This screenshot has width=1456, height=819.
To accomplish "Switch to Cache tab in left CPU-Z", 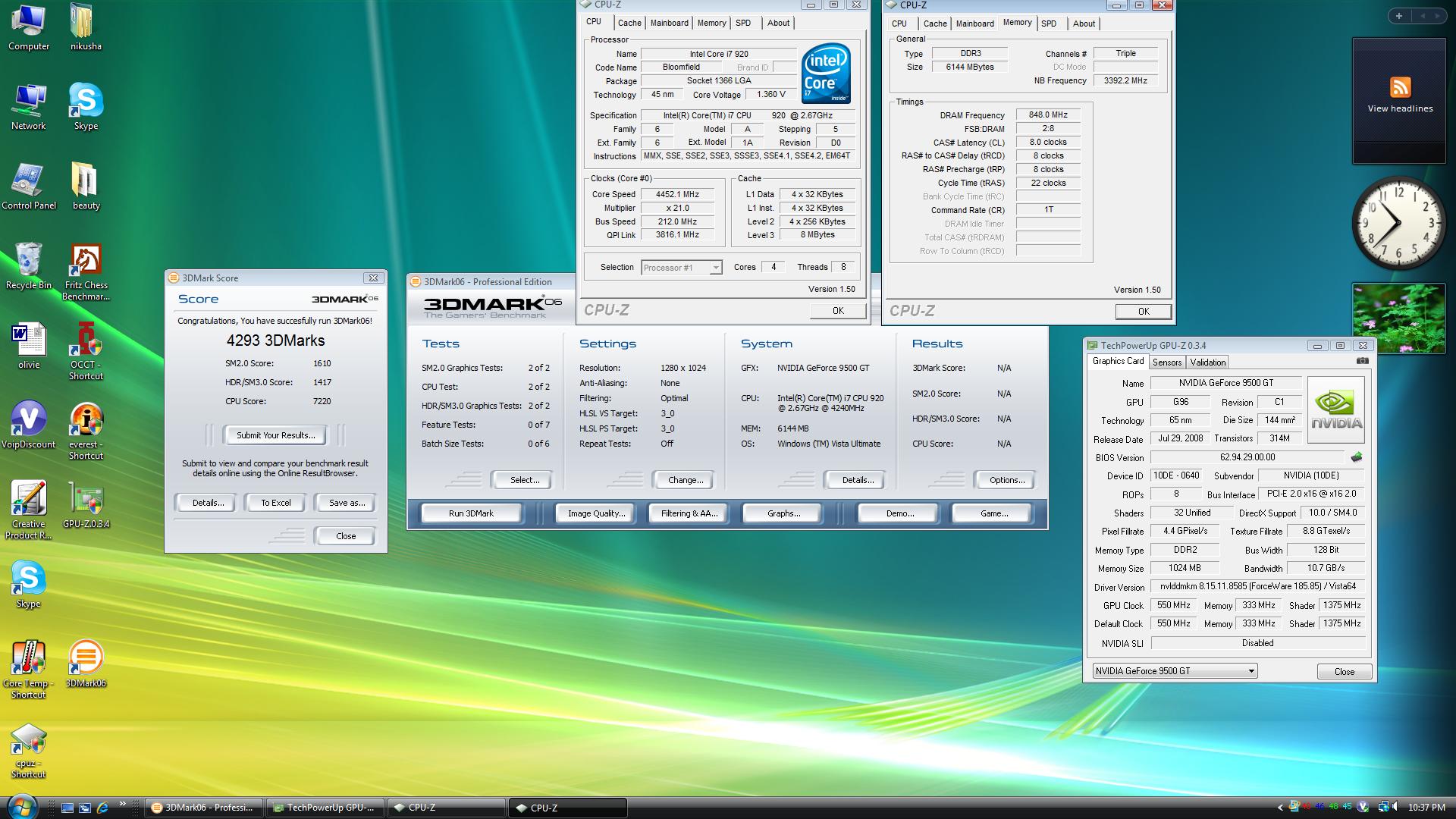I will point(629,23).
